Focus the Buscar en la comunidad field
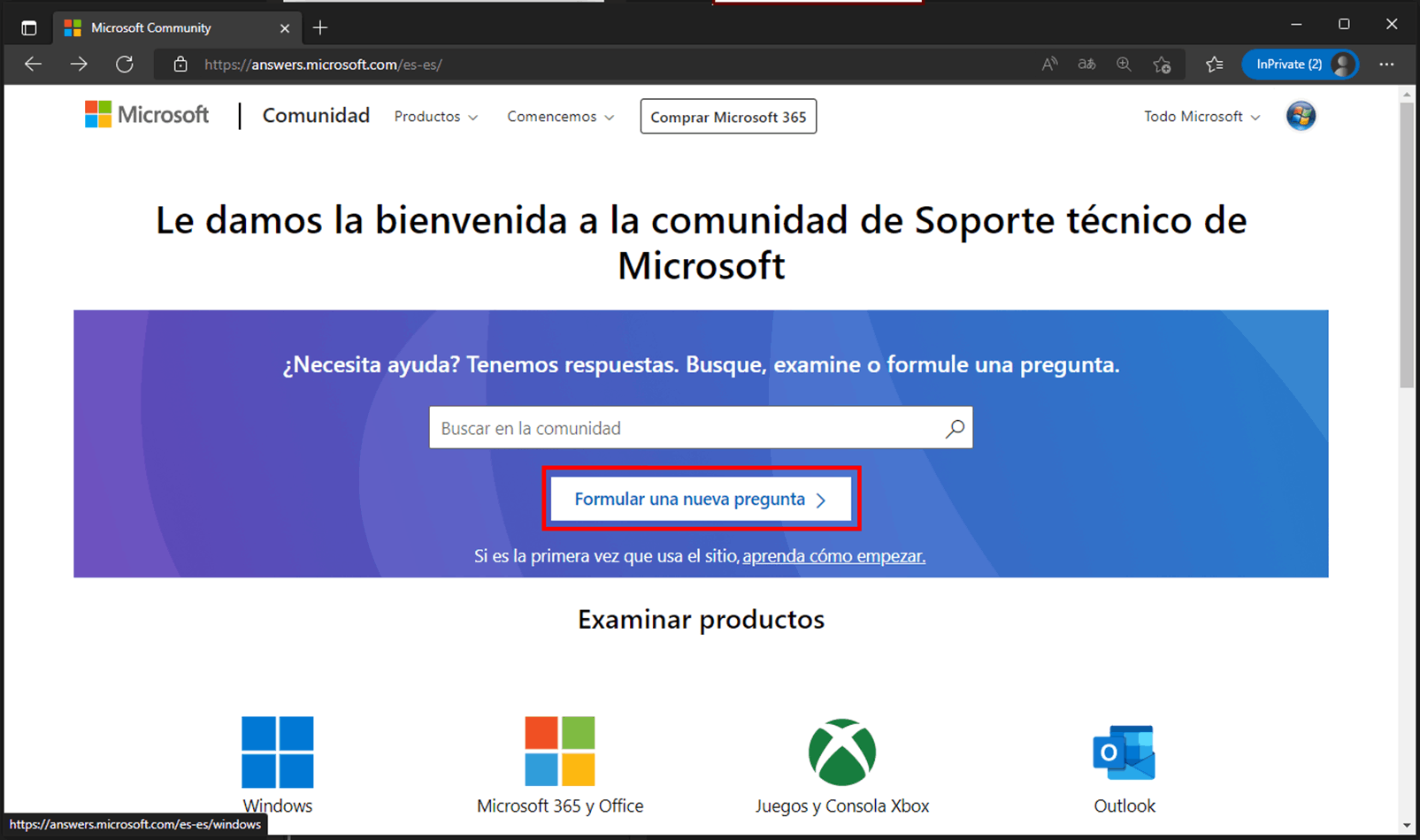This screenshot has width=1420, height=840. [701, 428]
